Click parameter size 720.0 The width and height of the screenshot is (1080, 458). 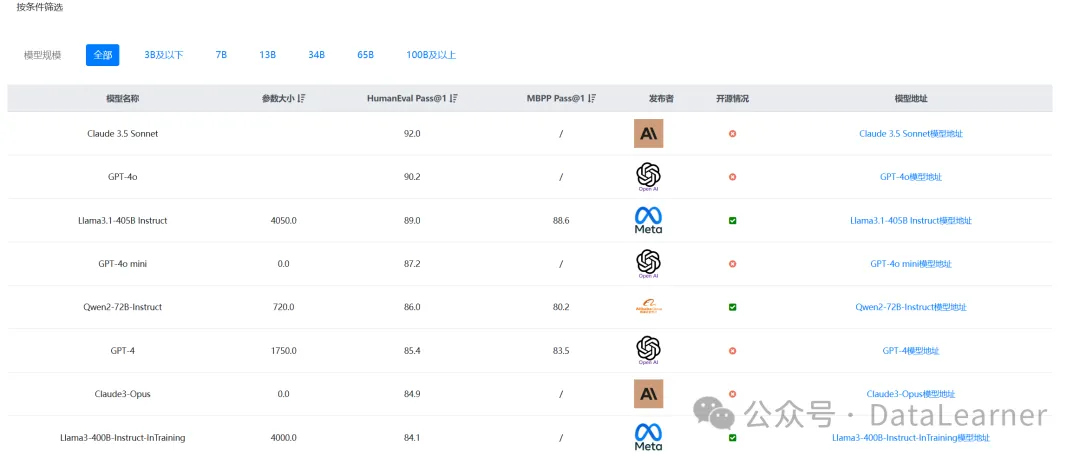pyautogui.click(x=284, y=307)
